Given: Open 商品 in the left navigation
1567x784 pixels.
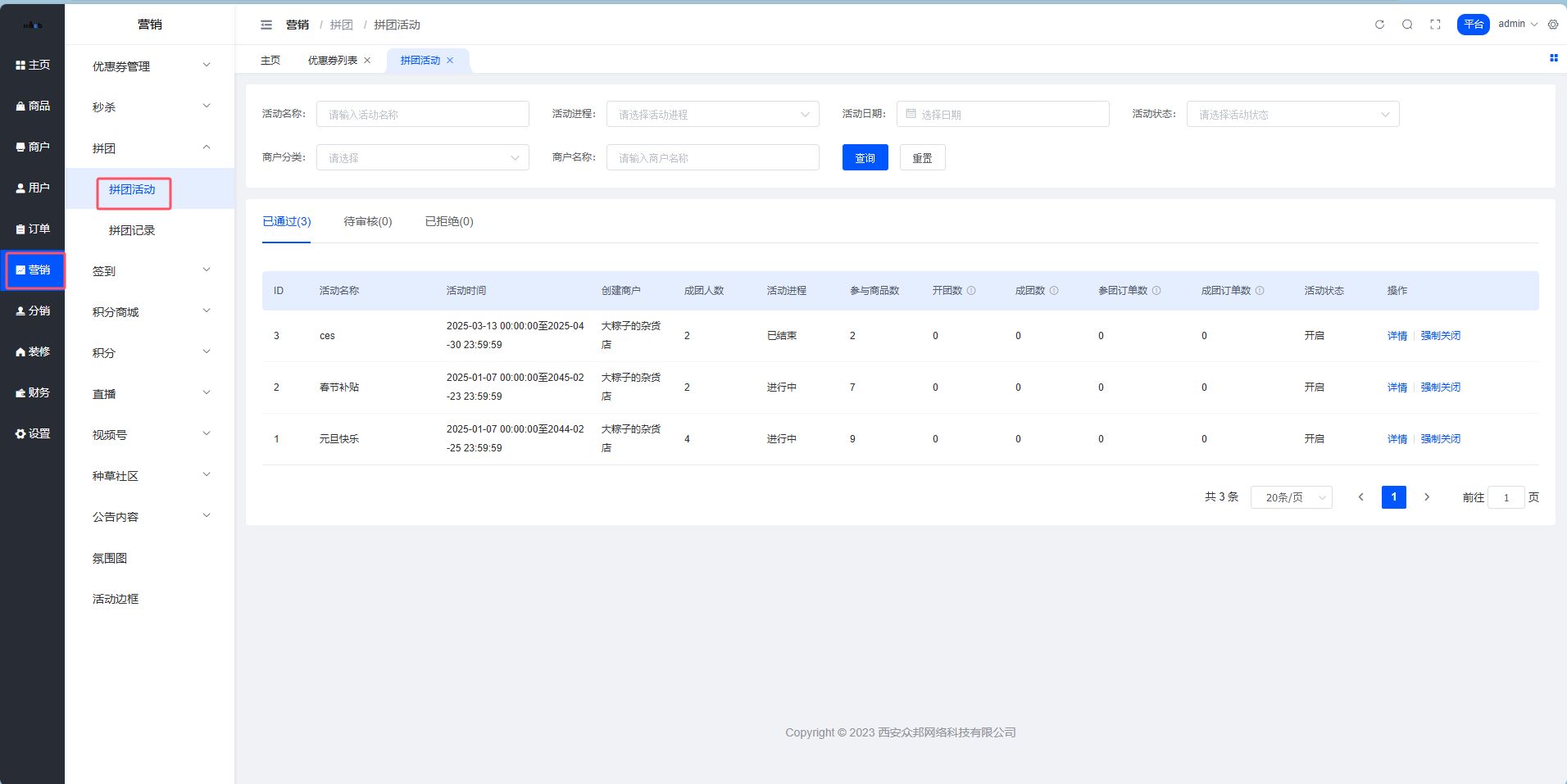Looking at the screenshot, I should point(33,106).
